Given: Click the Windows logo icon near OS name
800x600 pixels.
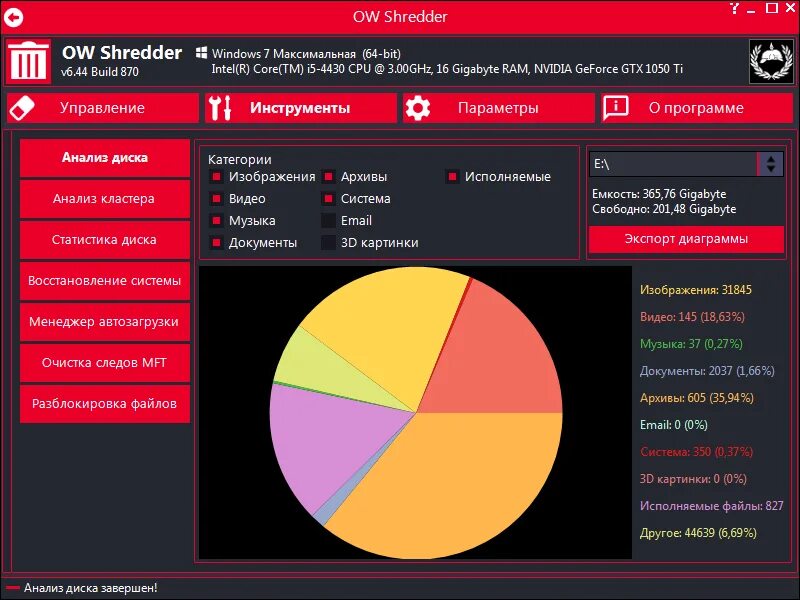Looking at the screenshot, I should [x=202, y=53].
